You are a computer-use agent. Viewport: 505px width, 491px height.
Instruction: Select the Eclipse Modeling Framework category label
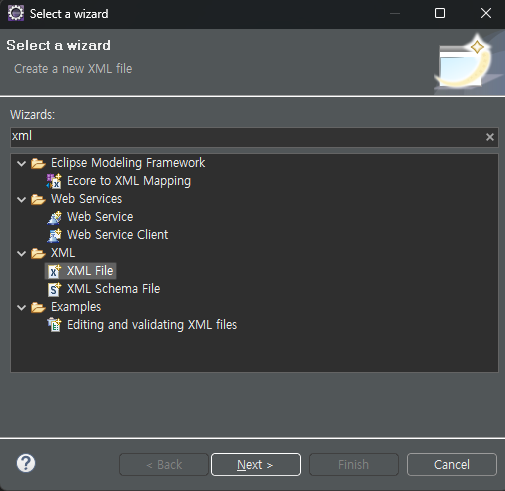[128, 163]
